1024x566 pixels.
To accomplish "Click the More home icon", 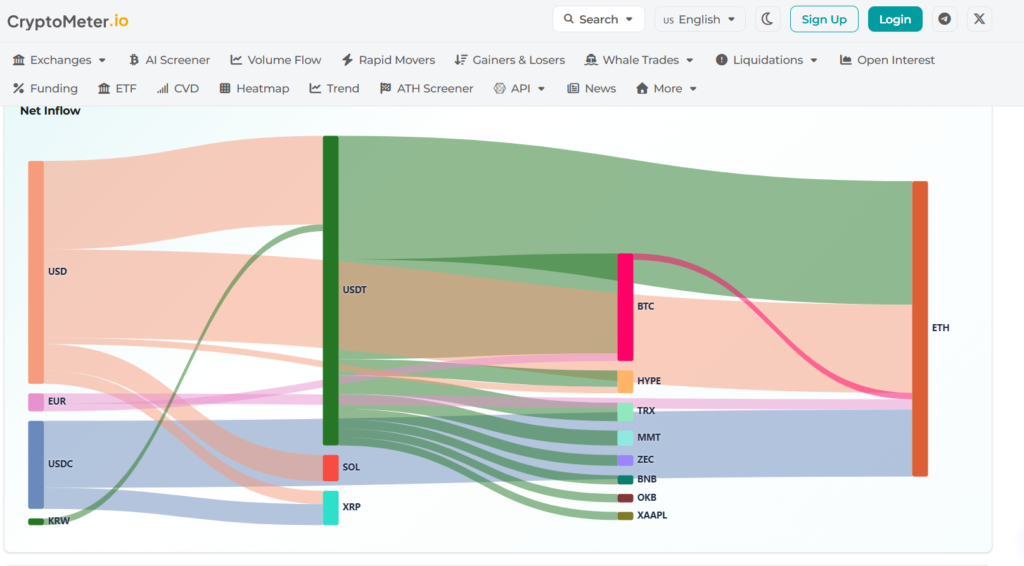I will 642,88.
